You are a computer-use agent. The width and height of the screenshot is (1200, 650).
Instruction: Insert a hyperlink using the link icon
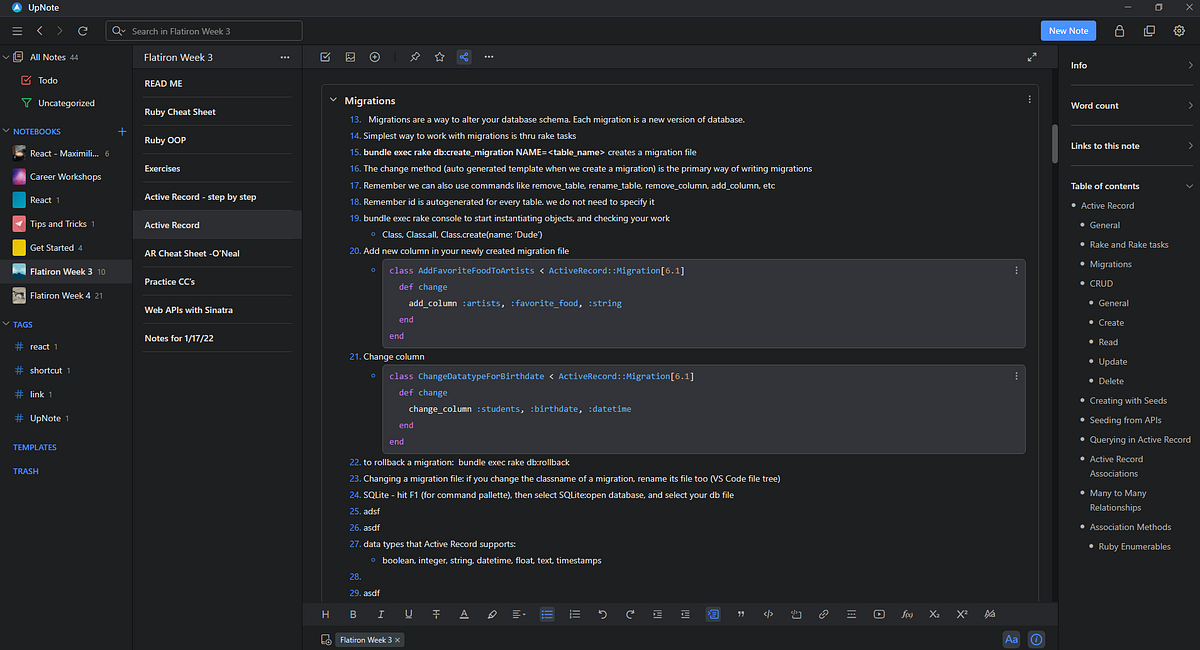pyautogui.click(x=824, y=614)
